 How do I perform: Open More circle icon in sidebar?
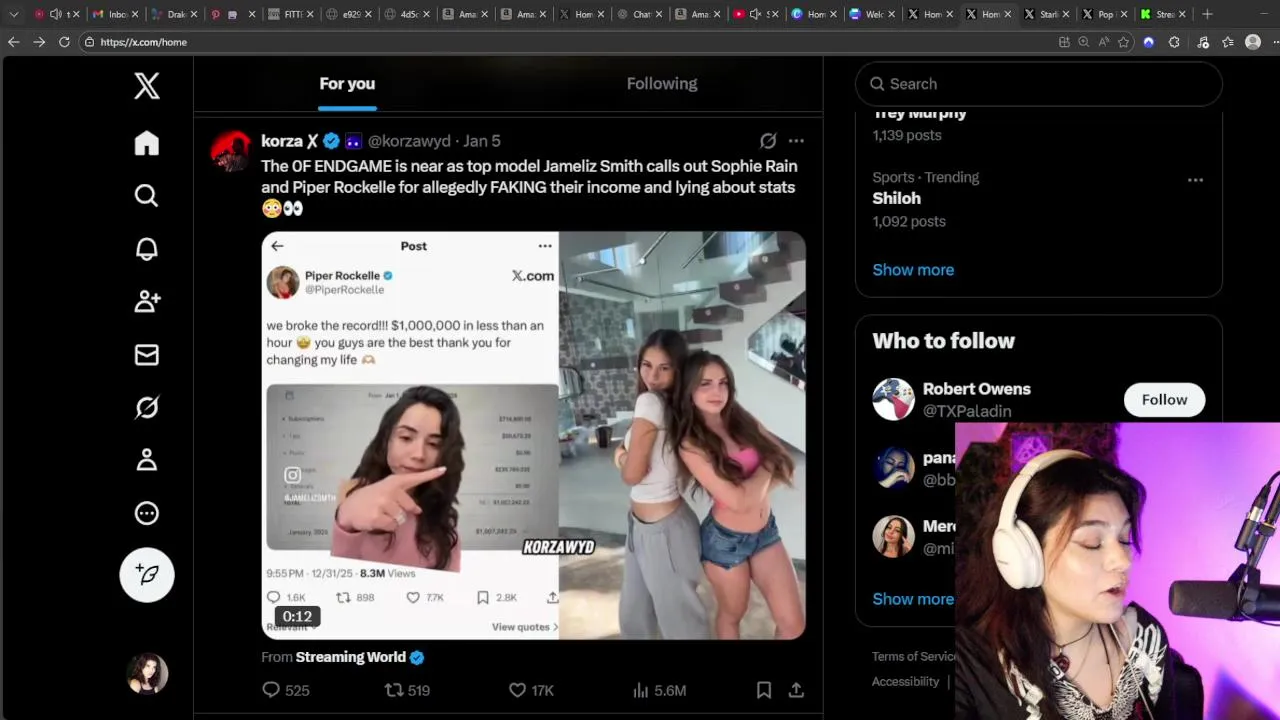coord(147,513)
